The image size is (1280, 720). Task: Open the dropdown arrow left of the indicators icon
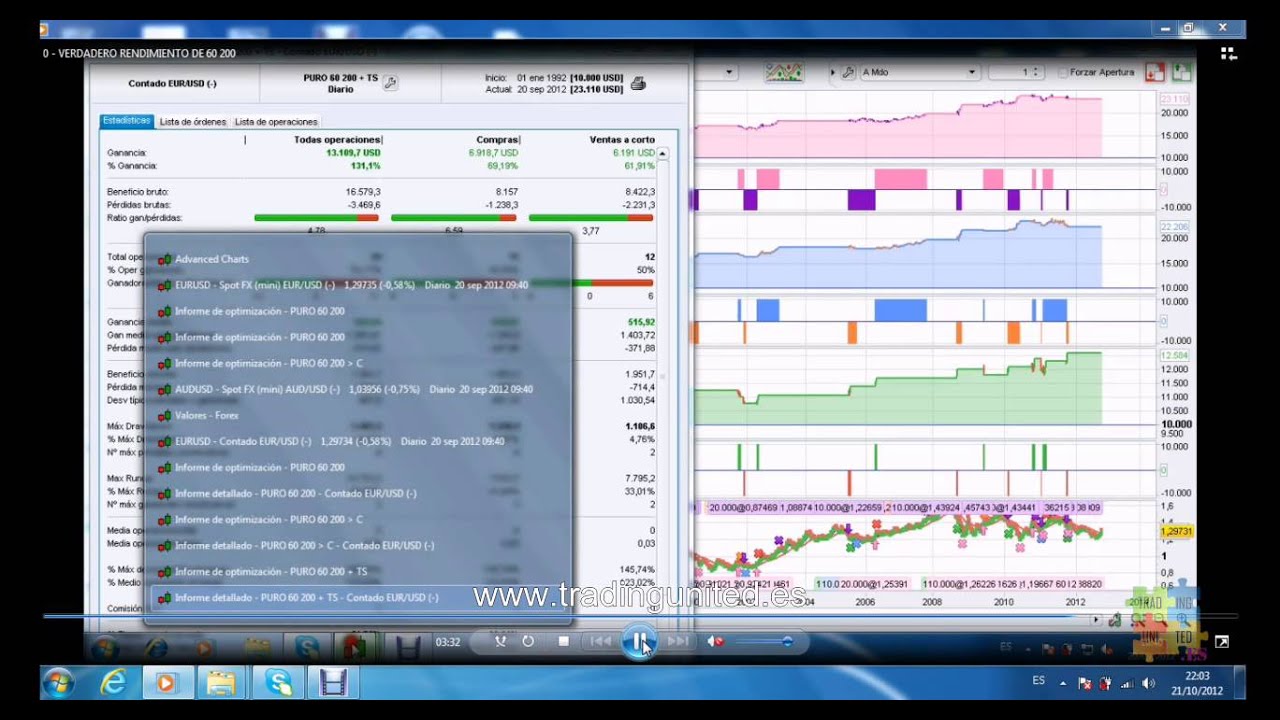pyautogui.click(x=730, y=72)
